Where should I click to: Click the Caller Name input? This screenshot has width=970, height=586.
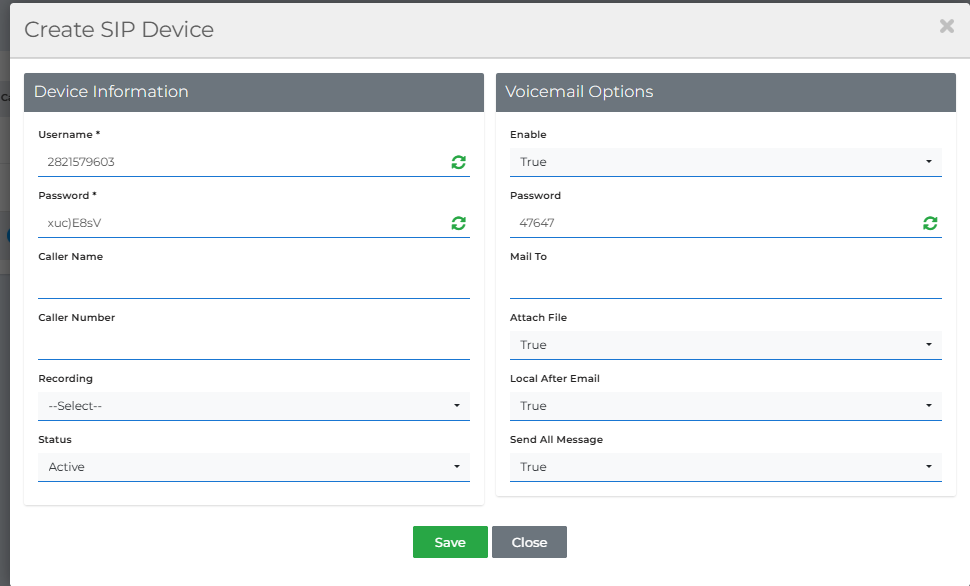[x=253, y=284]
